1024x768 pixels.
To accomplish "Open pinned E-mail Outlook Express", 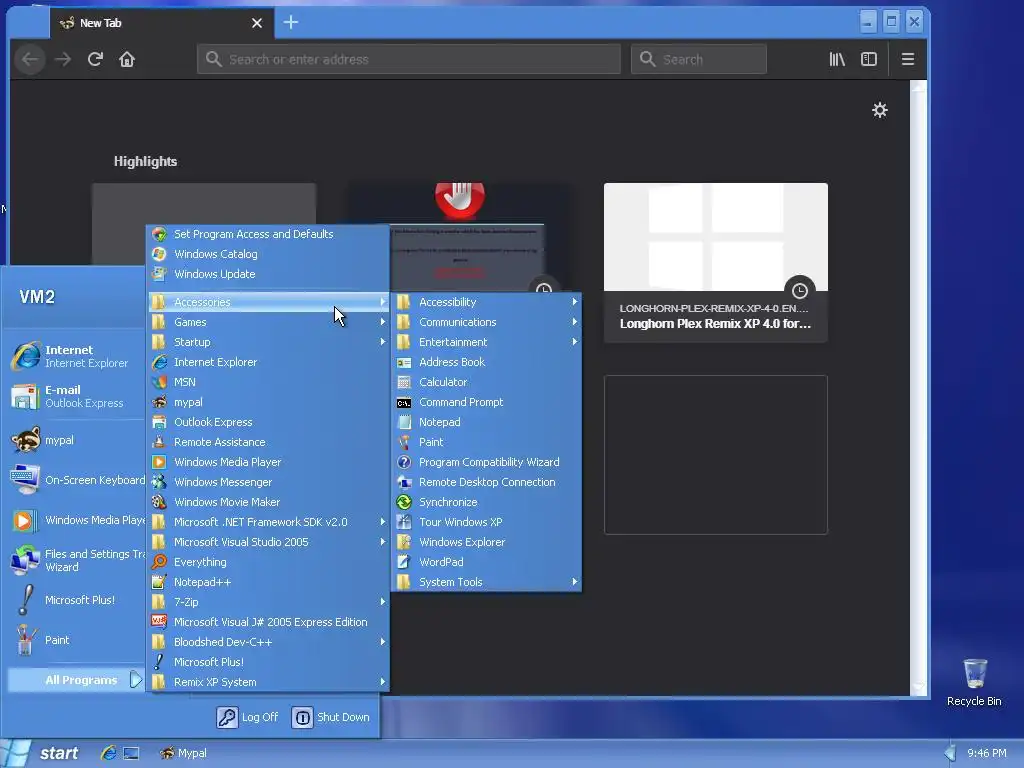I will coord(76,396).
